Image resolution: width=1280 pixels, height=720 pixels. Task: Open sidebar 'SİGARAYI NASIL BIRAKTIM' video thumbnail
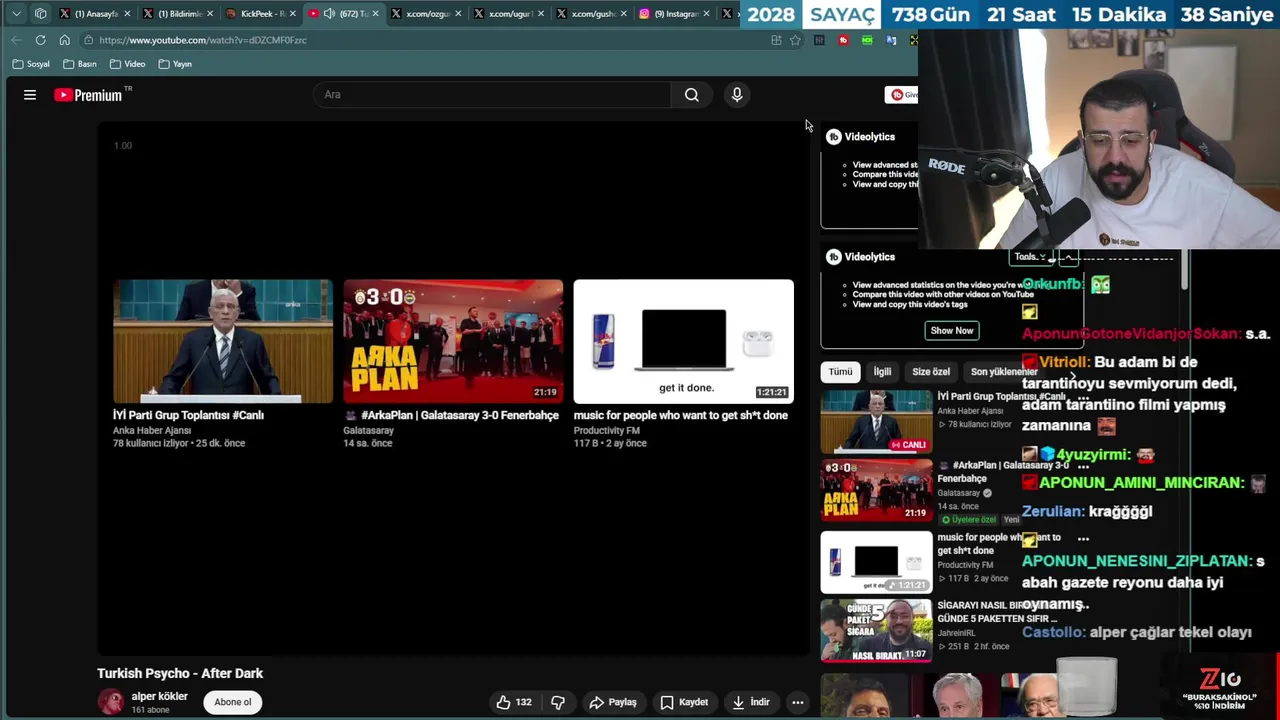coord(876,630)
